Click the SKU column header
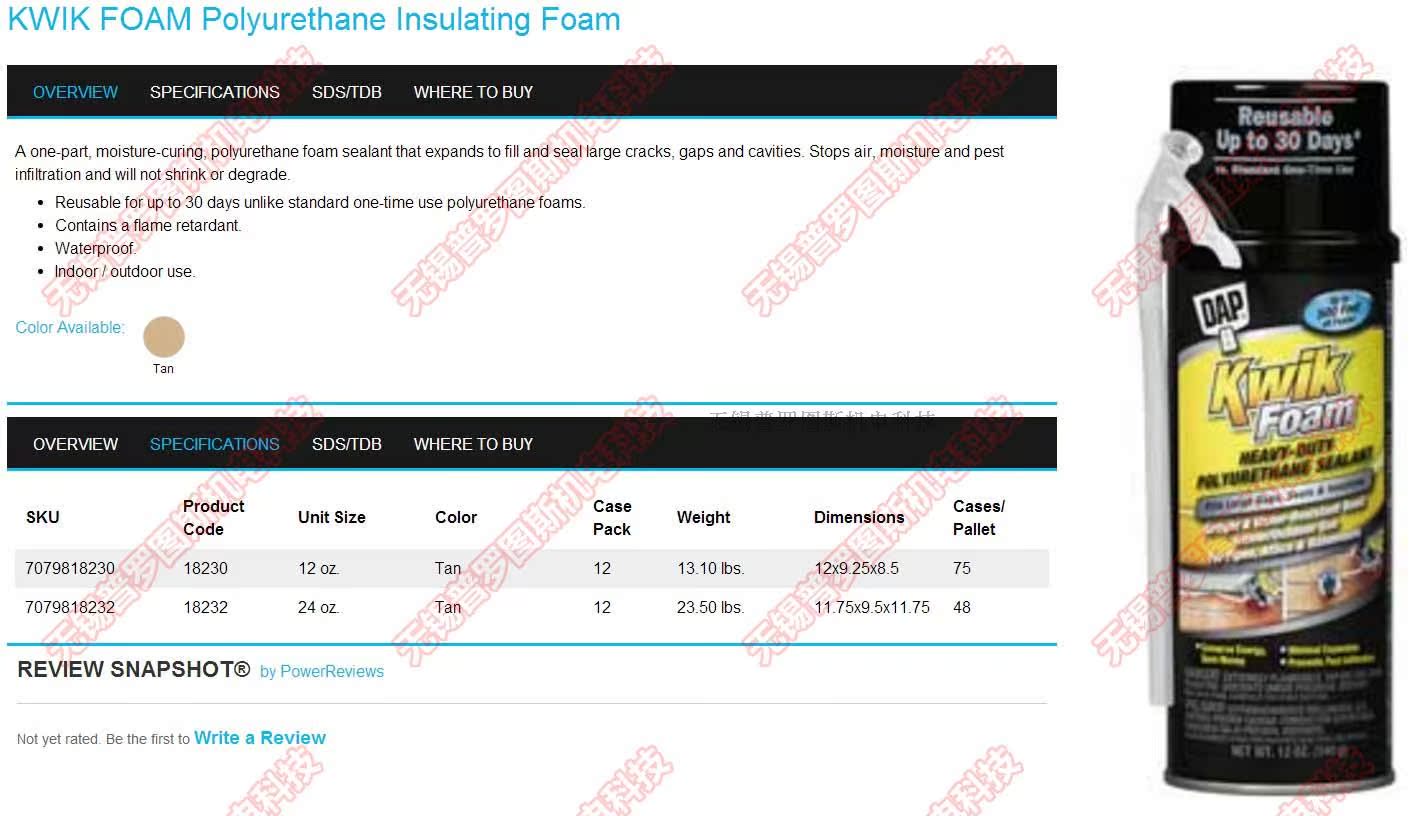The width and height of the screenshot is (1414, 816). click(x=43, y=517)
